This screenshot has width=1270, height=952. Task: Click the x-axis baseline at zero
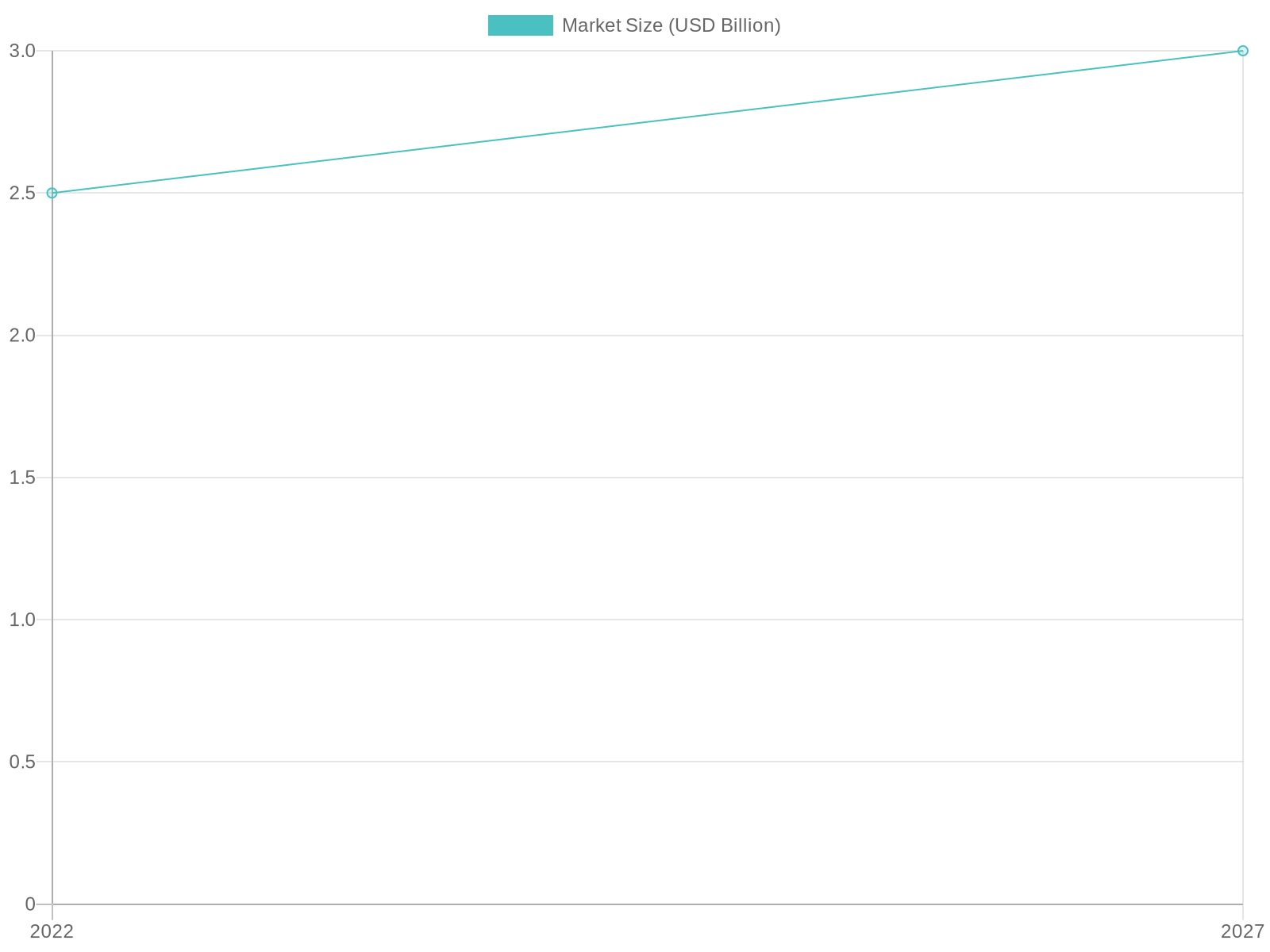[648, 904]
